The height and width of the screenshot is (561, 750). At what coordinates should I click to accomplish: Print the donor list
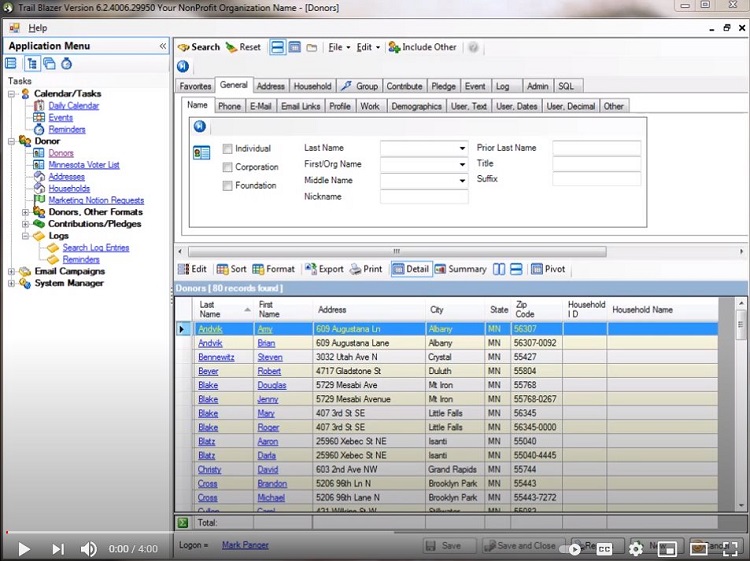[366, 269]
